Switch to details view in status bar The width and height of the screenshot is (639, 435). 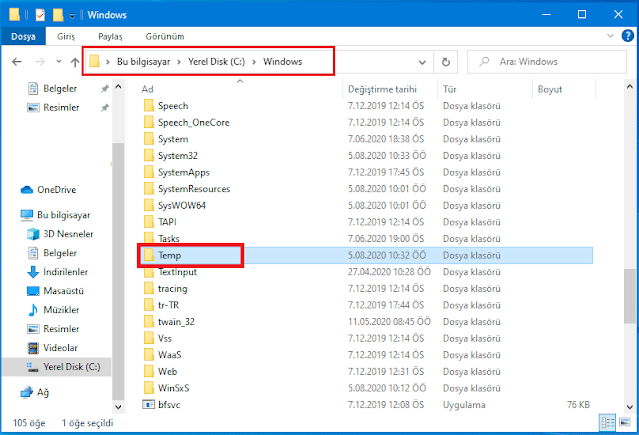tap(608, 423)
